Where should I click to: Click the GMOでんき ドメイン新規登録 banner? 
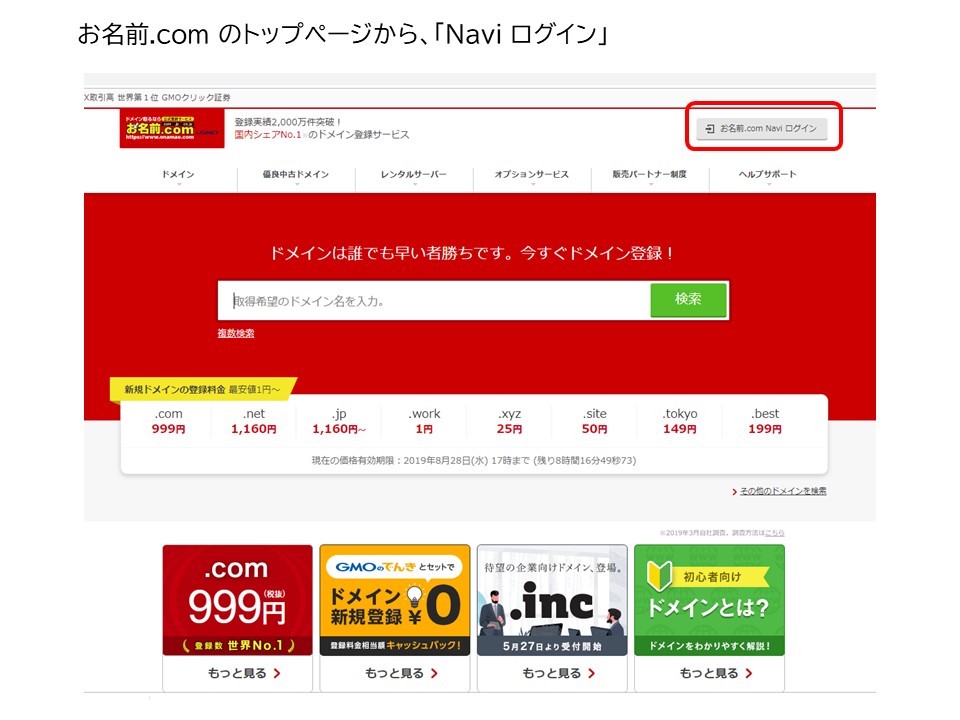(395, 600)
